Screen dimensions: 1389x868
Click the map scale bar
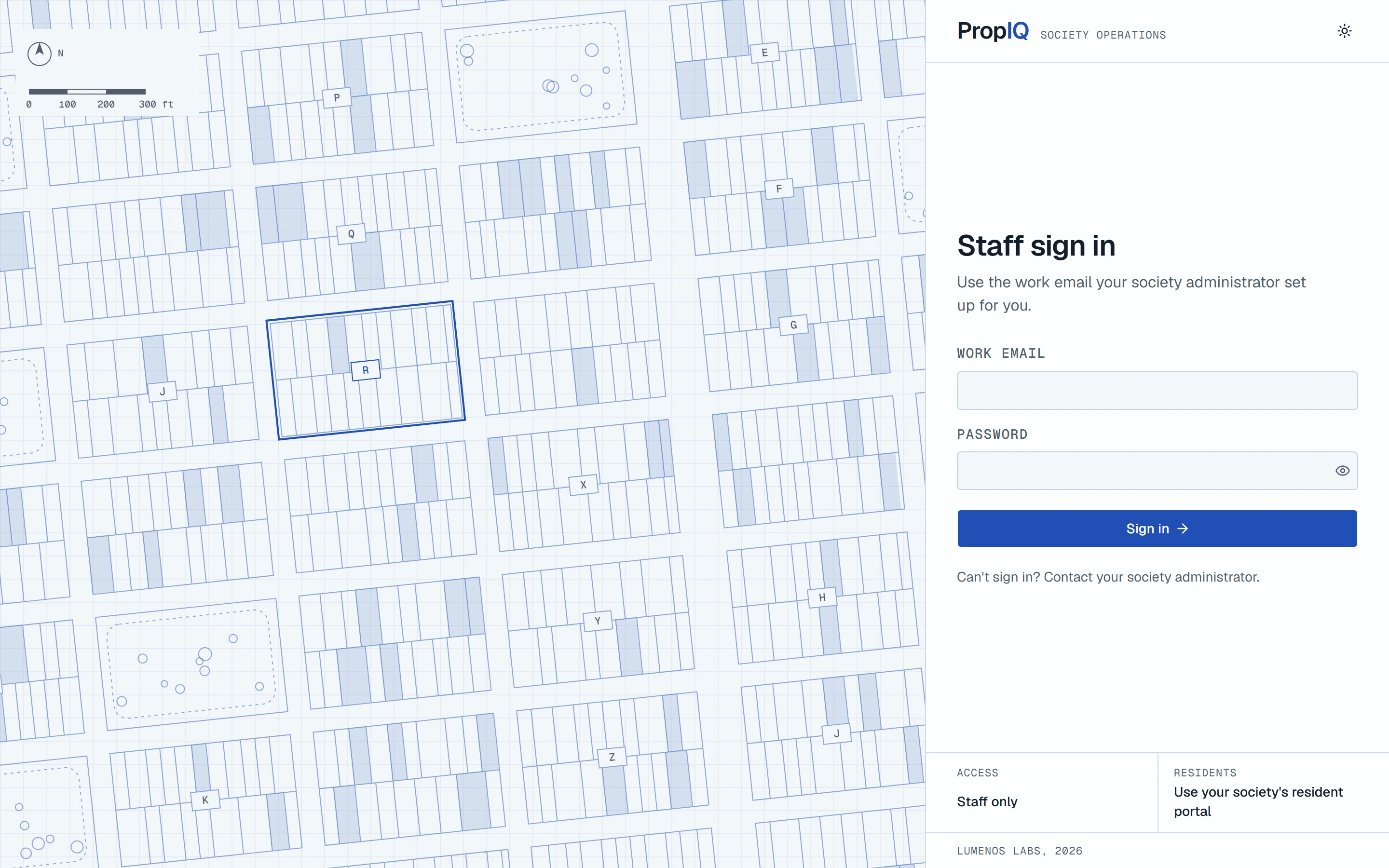87,91
